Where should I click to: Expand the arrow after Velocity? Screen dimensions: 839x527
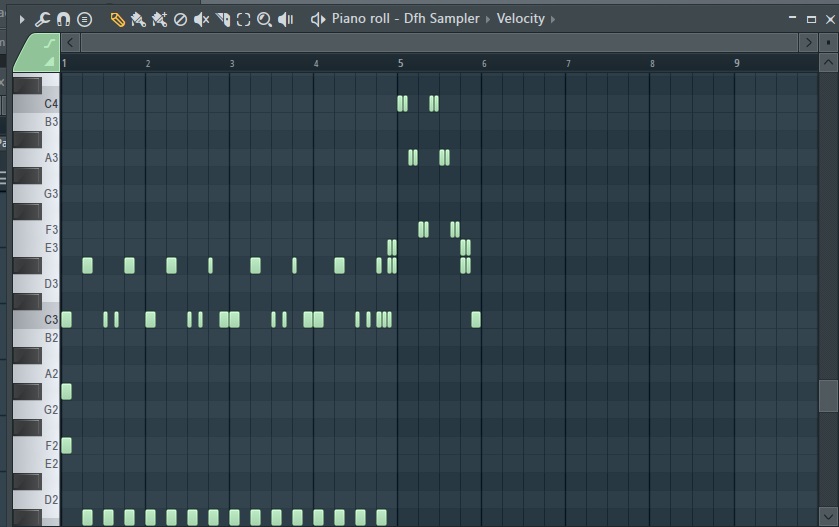553,19
